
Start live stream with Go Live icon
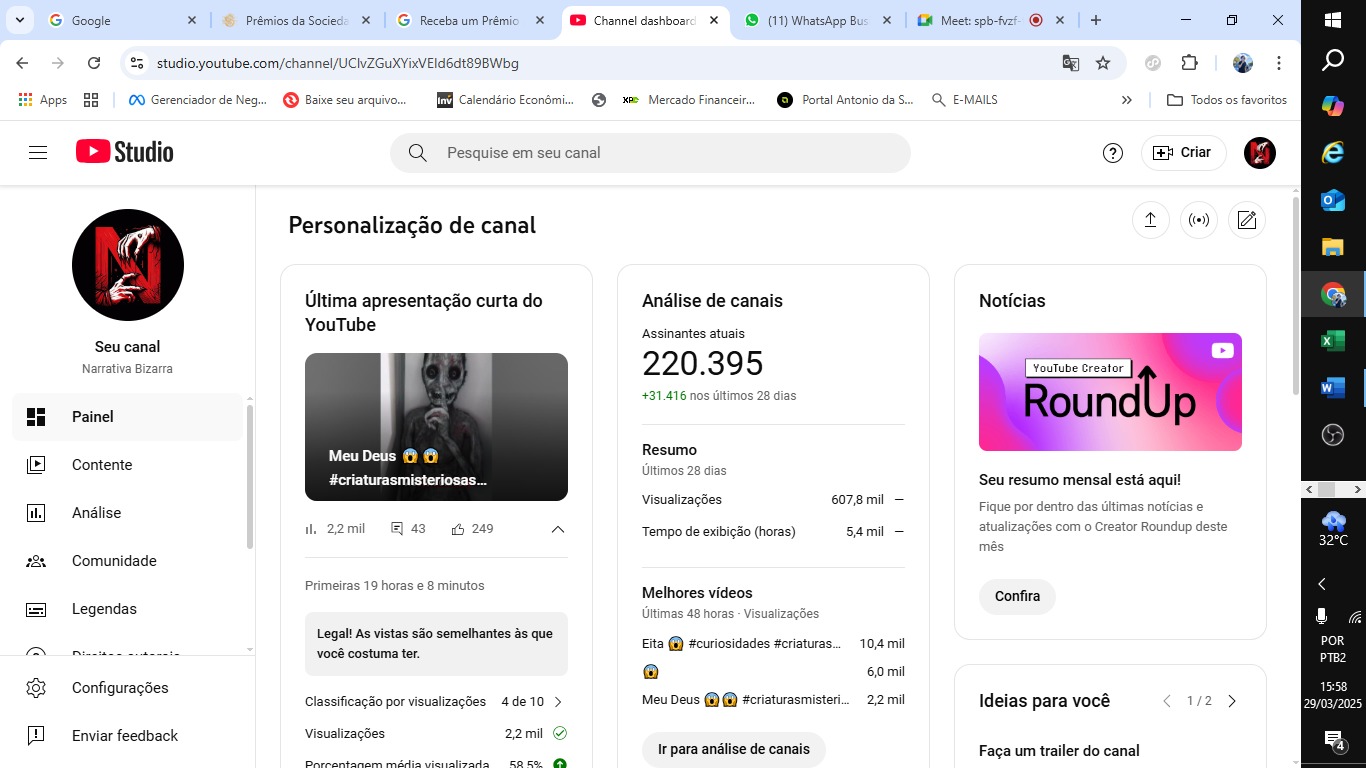pyautogui.click(x=1199, y=220)
